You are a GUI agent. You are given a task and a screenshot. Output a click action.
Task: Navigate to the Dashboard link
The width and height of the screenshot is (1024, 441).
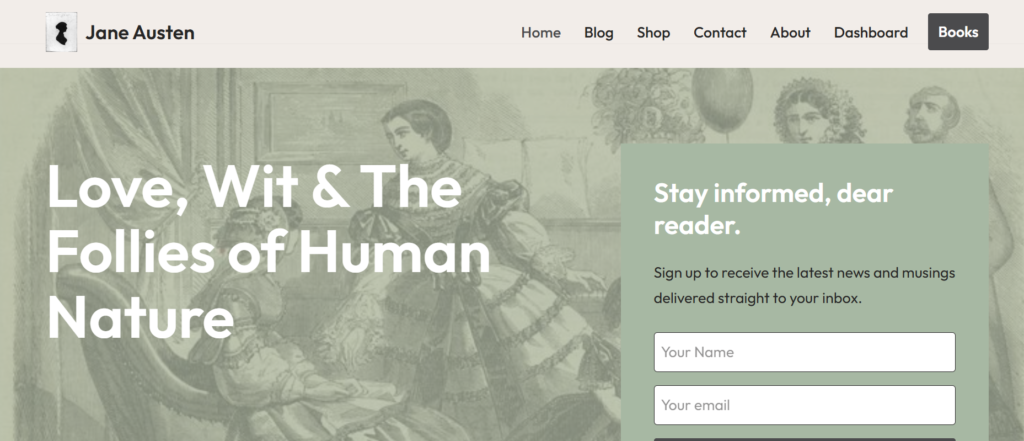pos(871,33)
